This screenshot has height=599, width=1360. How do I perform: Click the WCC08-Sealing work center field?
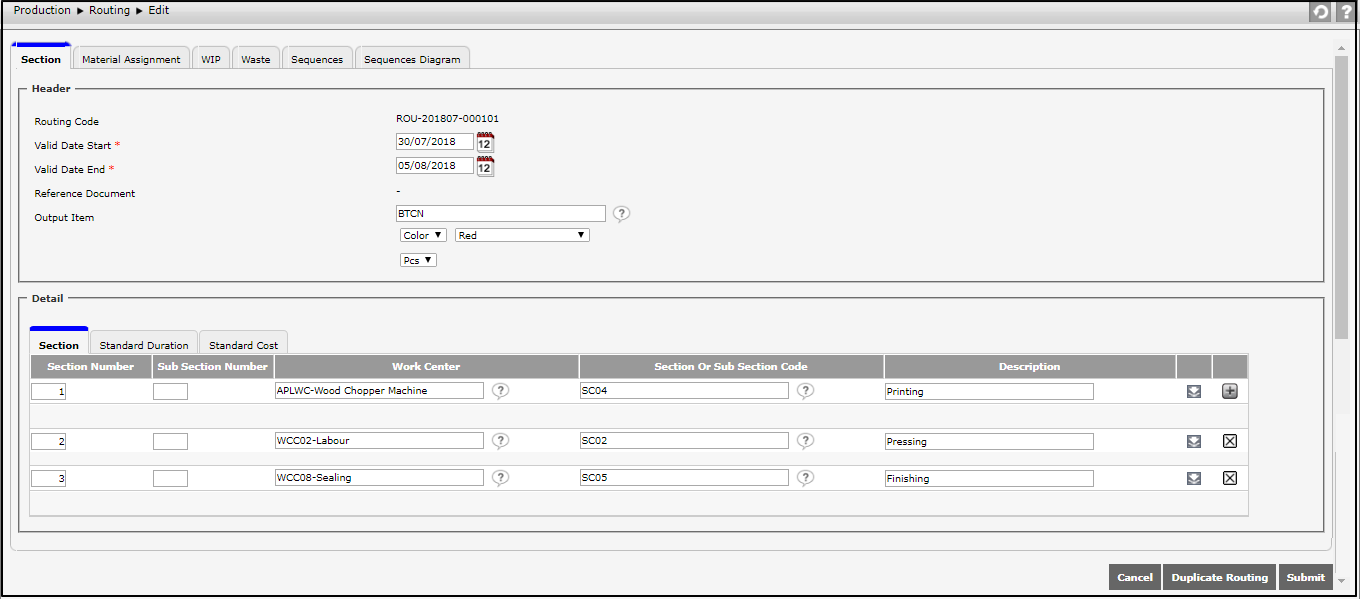click(x=379, y=477)
